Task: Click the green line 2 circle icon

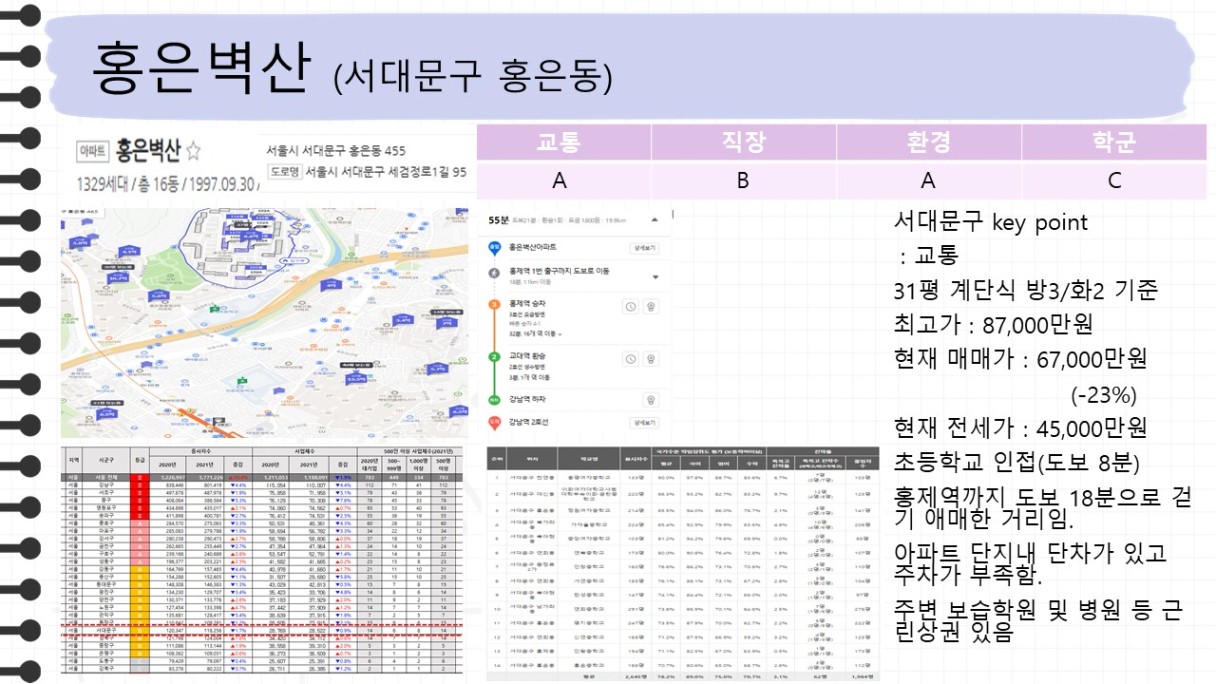Action: click(x=494, y=356)
